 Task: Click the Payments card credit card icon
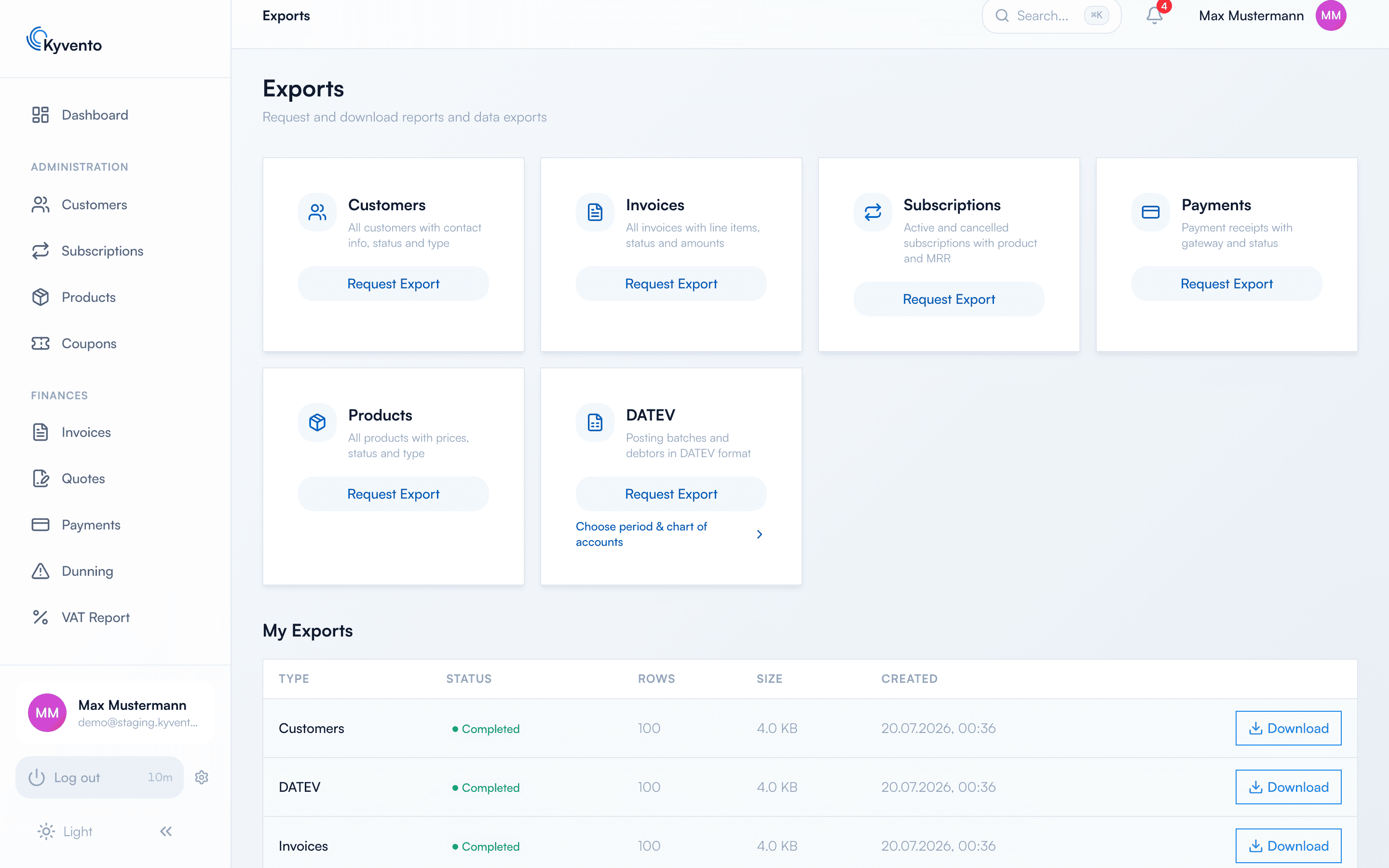(x=1151, y=212)
